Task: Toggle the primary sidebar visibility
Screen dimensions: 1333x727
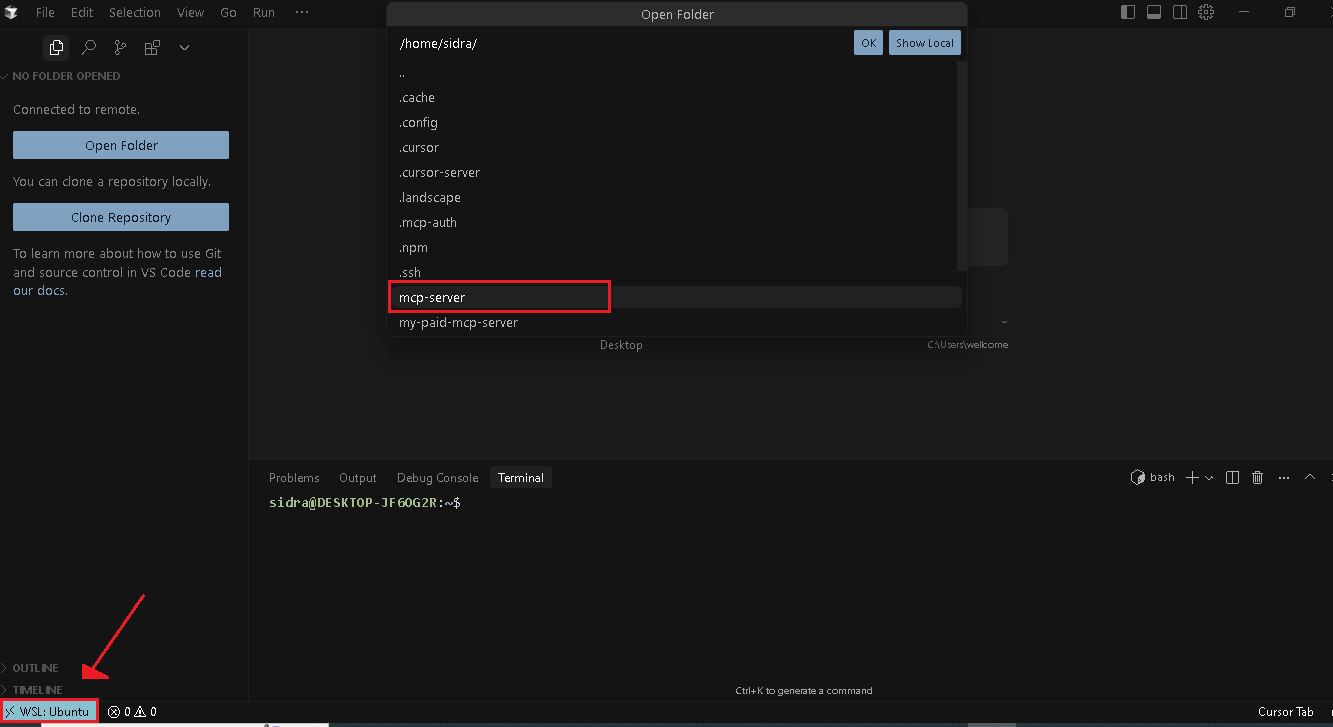Action: pyautogui.click(x=1128, y=12)
